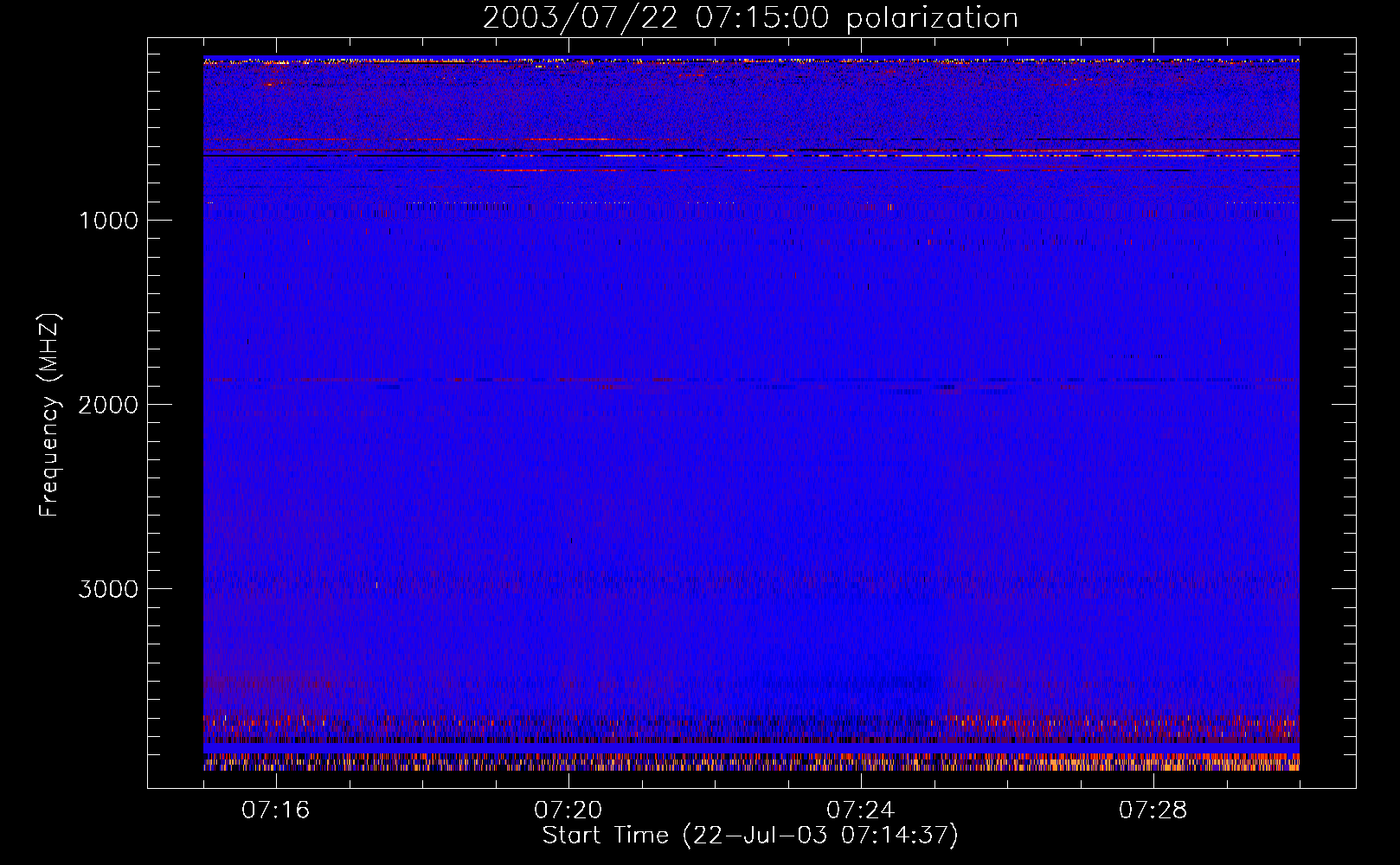
Task: Click the 3000 frequency tick label
Action: tap(108, 589)
